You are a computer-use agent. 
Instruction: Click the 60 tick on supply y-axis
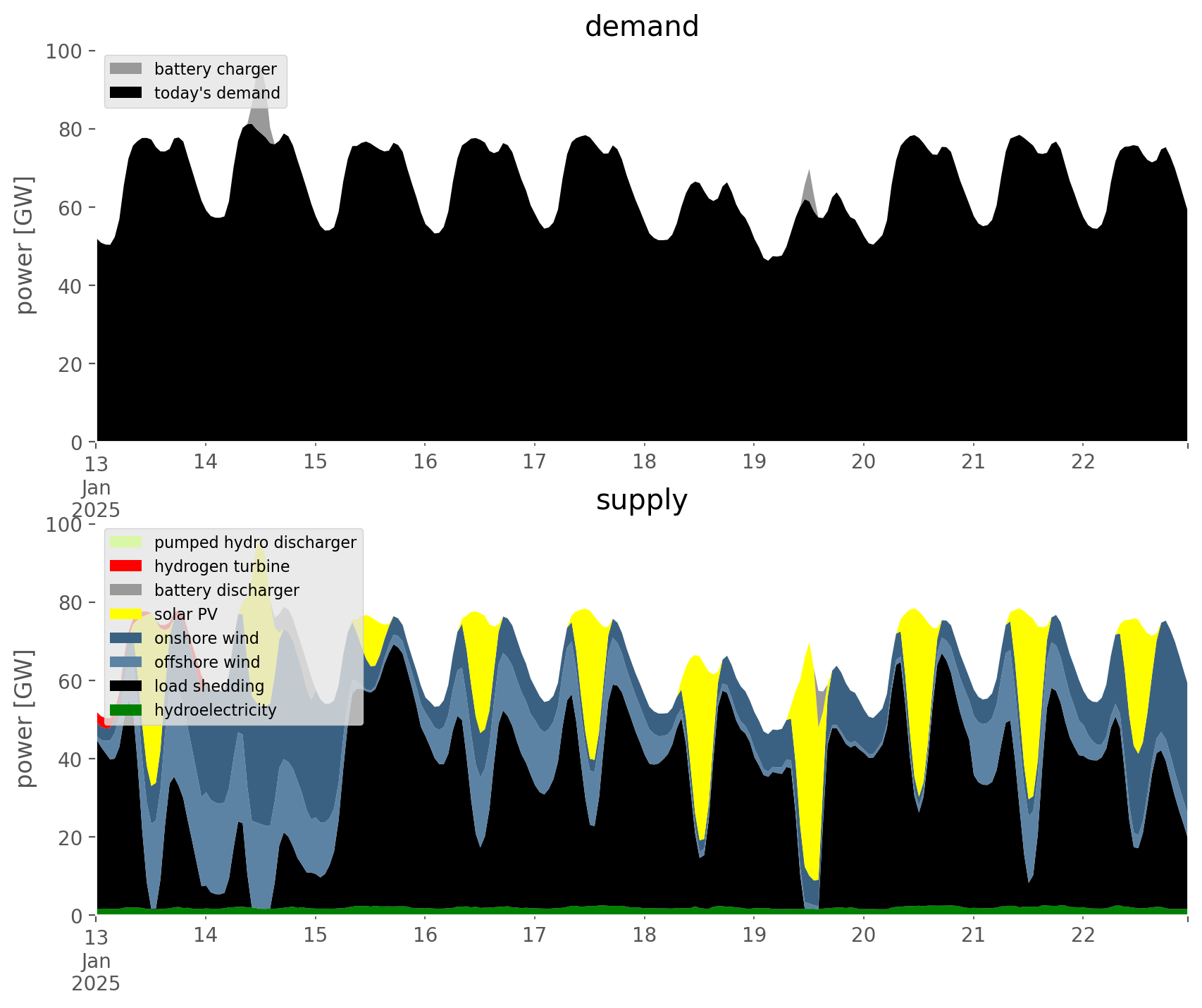[x=71, y=680]
